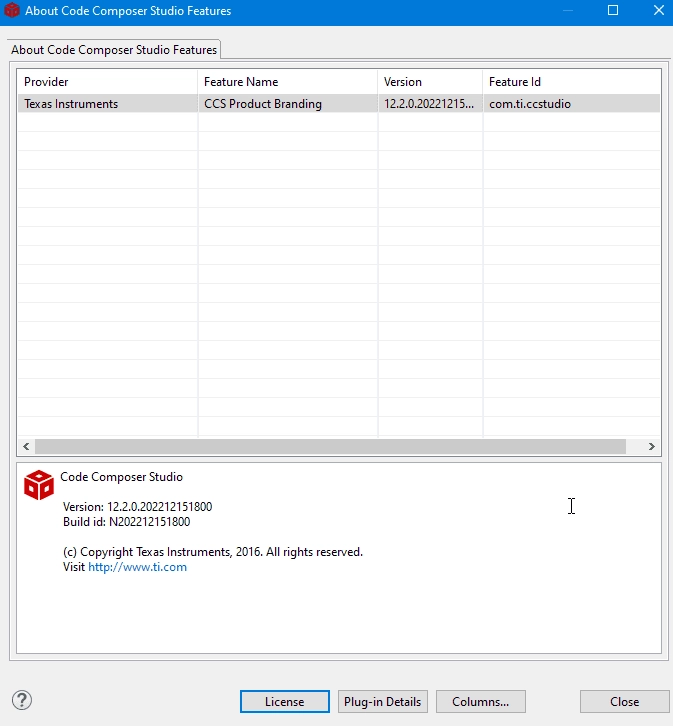
Task: Select the CCS Product Branding cell
Action: pos(287,104)
